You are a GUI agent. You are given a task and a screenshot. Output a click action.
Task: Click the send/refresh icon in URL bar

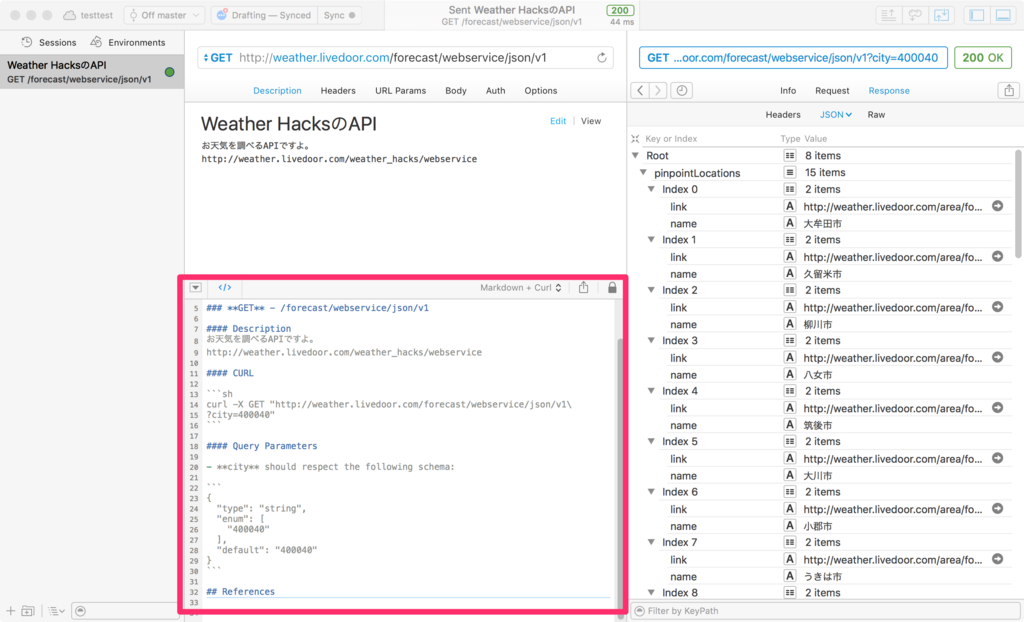point(601,57)
